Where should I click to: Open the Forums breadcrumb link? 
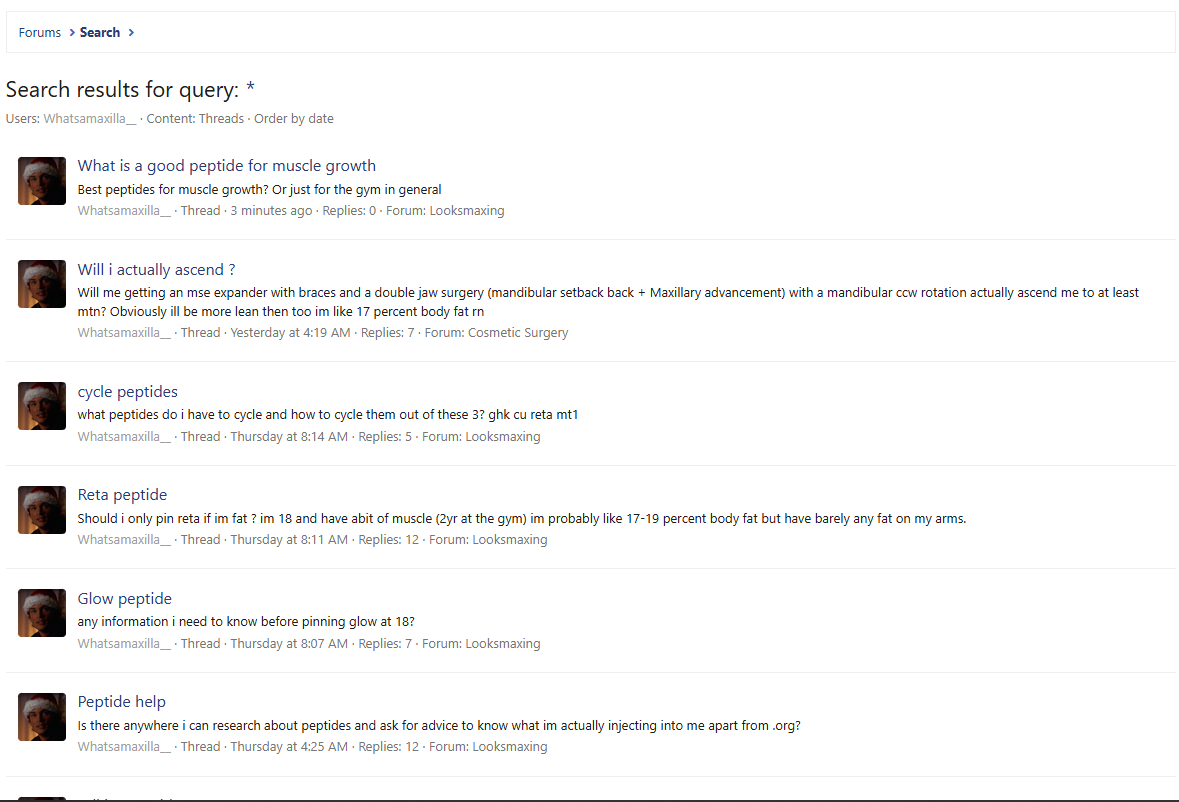click(x=40, y=33)
